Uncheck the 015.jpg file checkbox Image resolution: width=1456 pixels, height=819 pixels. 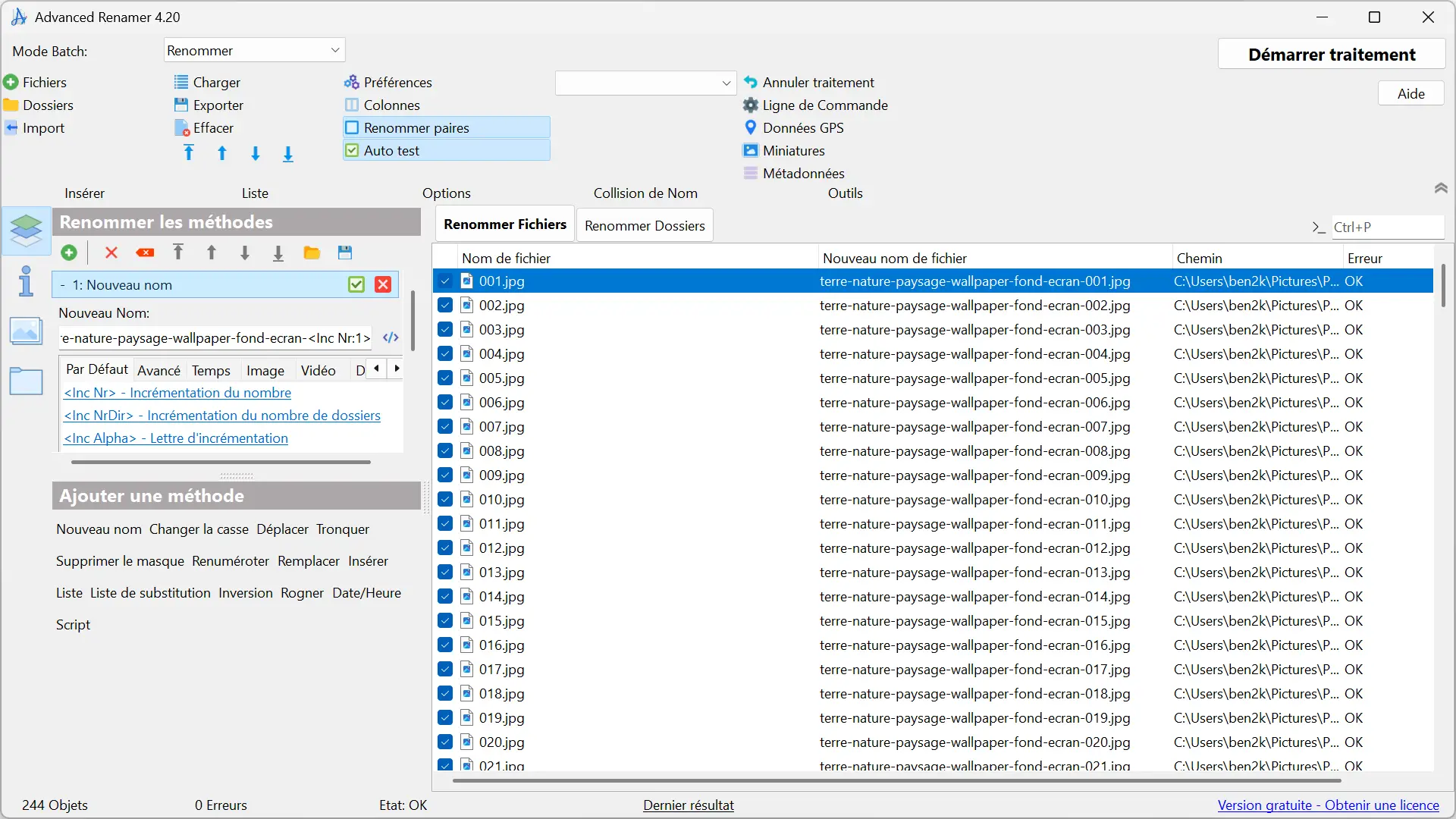pos(445,620)
